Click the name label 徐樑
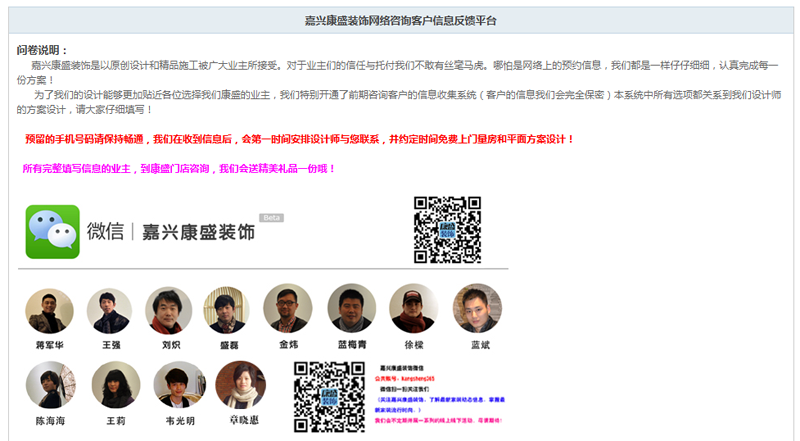 click(414, 345)
